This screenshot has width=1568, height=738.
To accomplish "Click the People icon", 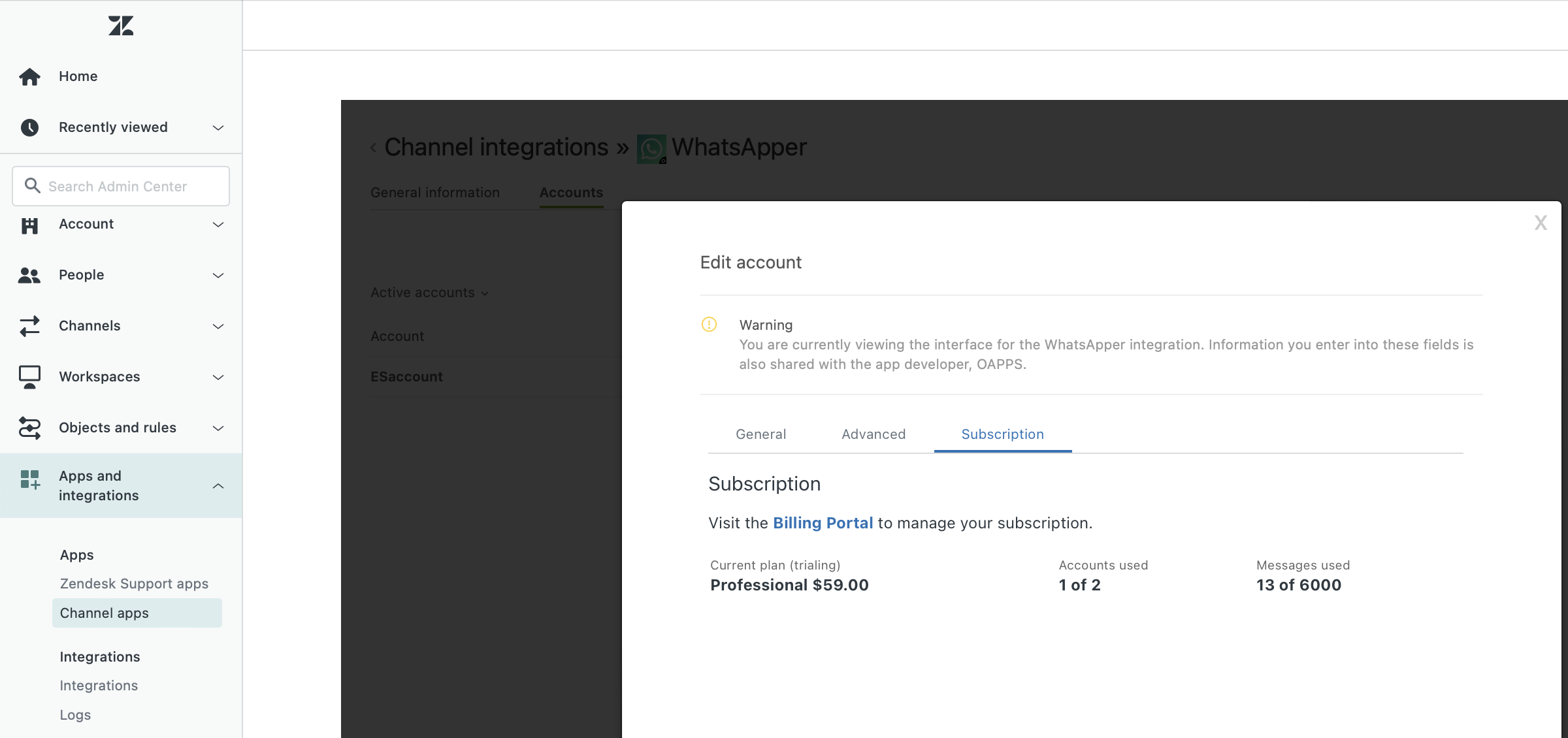I will point(29,275).
